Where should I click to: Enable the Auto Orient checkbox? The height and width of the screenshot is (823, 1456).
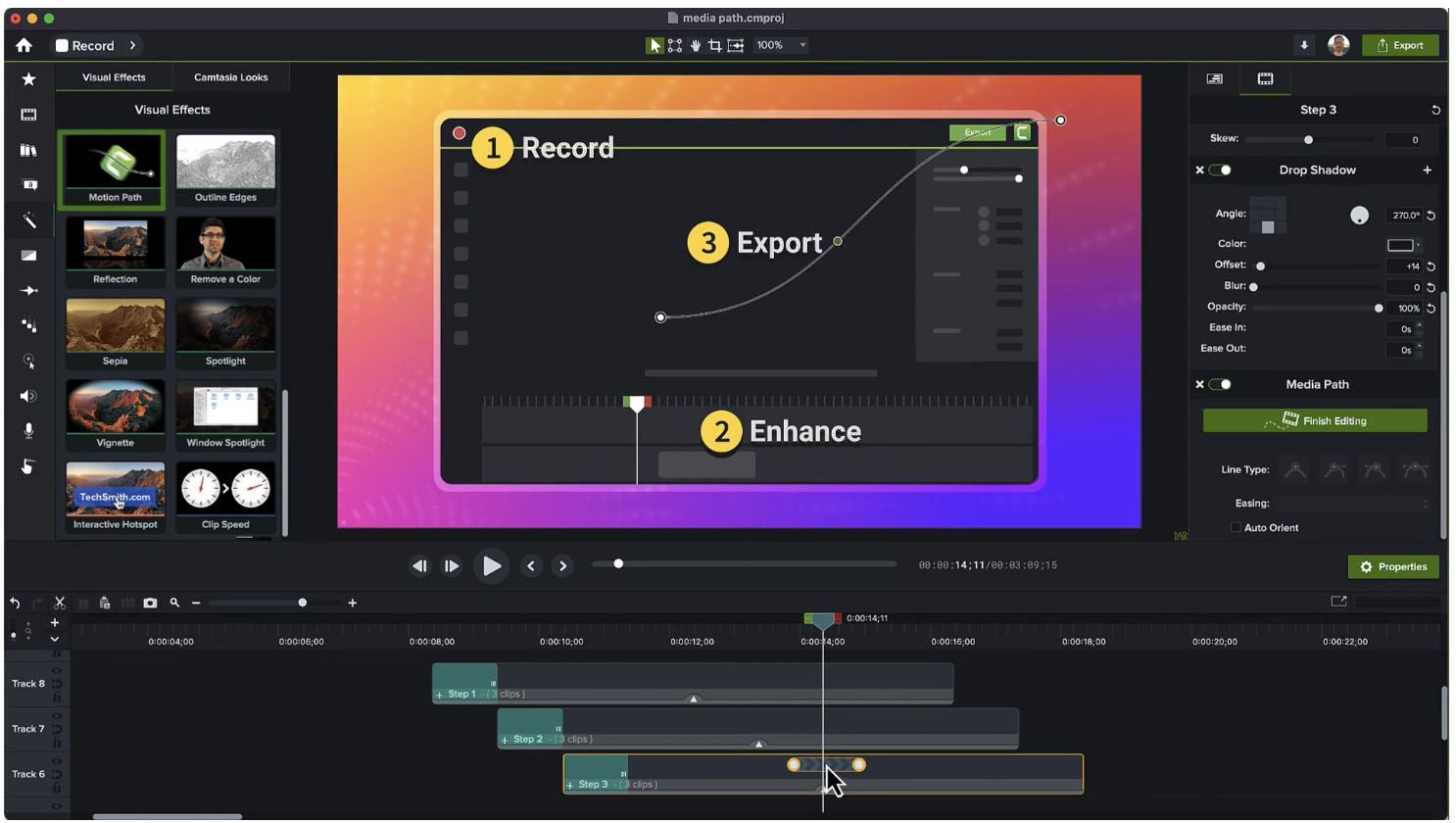click(x=1236, y=527)
